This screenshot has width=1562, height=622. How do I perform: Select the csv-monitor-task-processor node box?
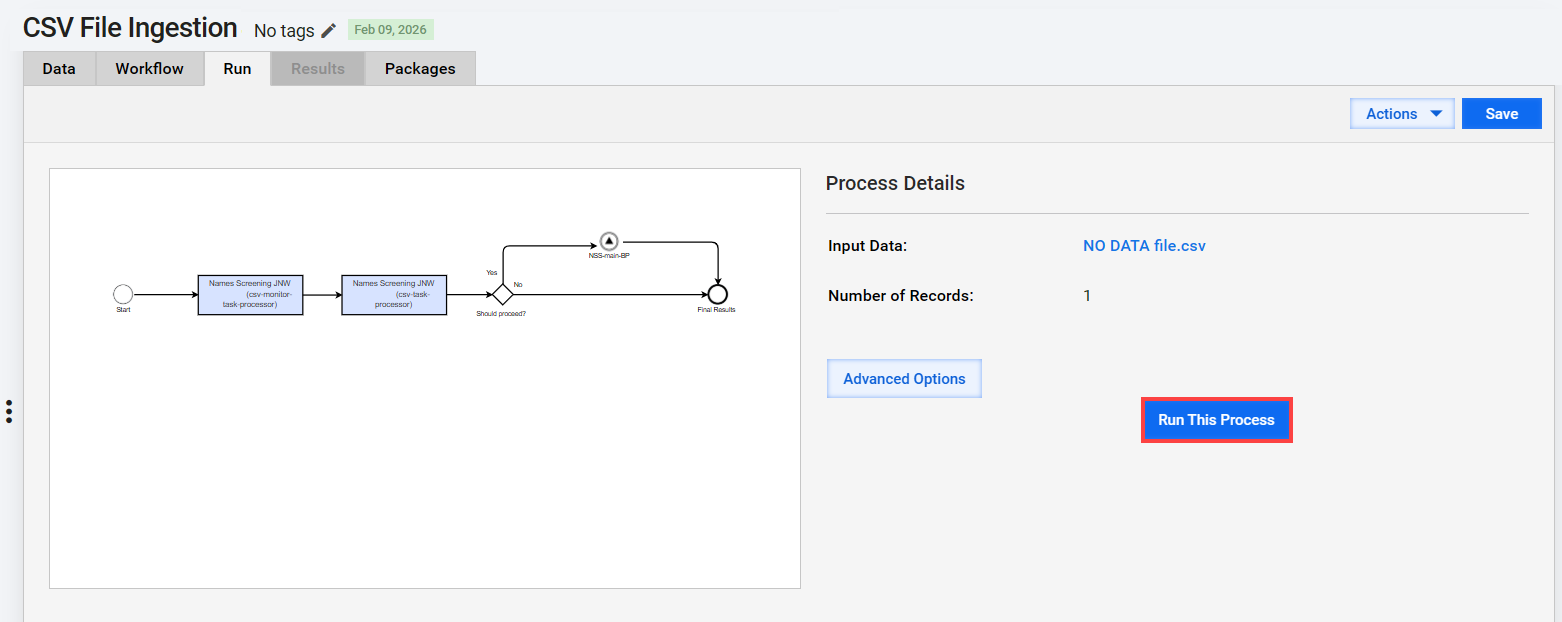(250, 294)
